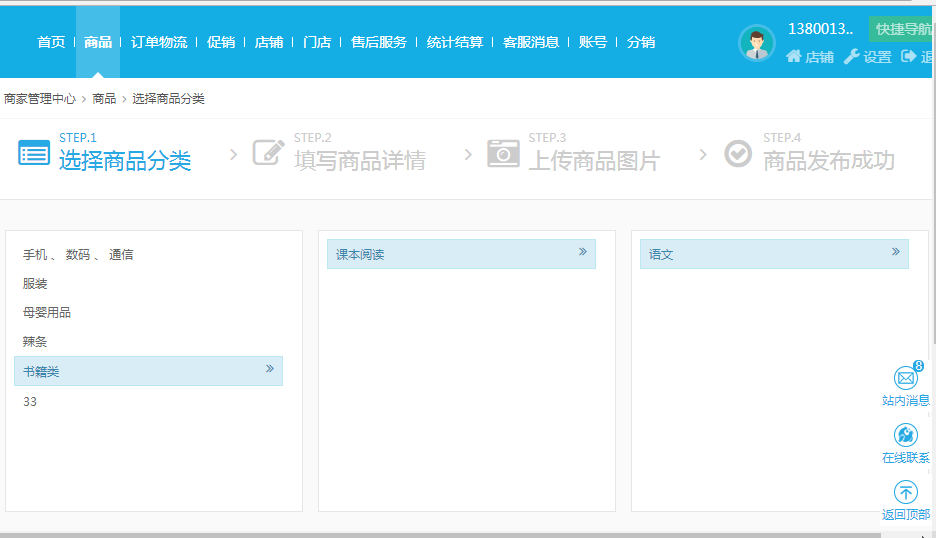This screenshot has width=936, height=538.
Task: Open 设置 wrench icon
Action: click(851, 57)
